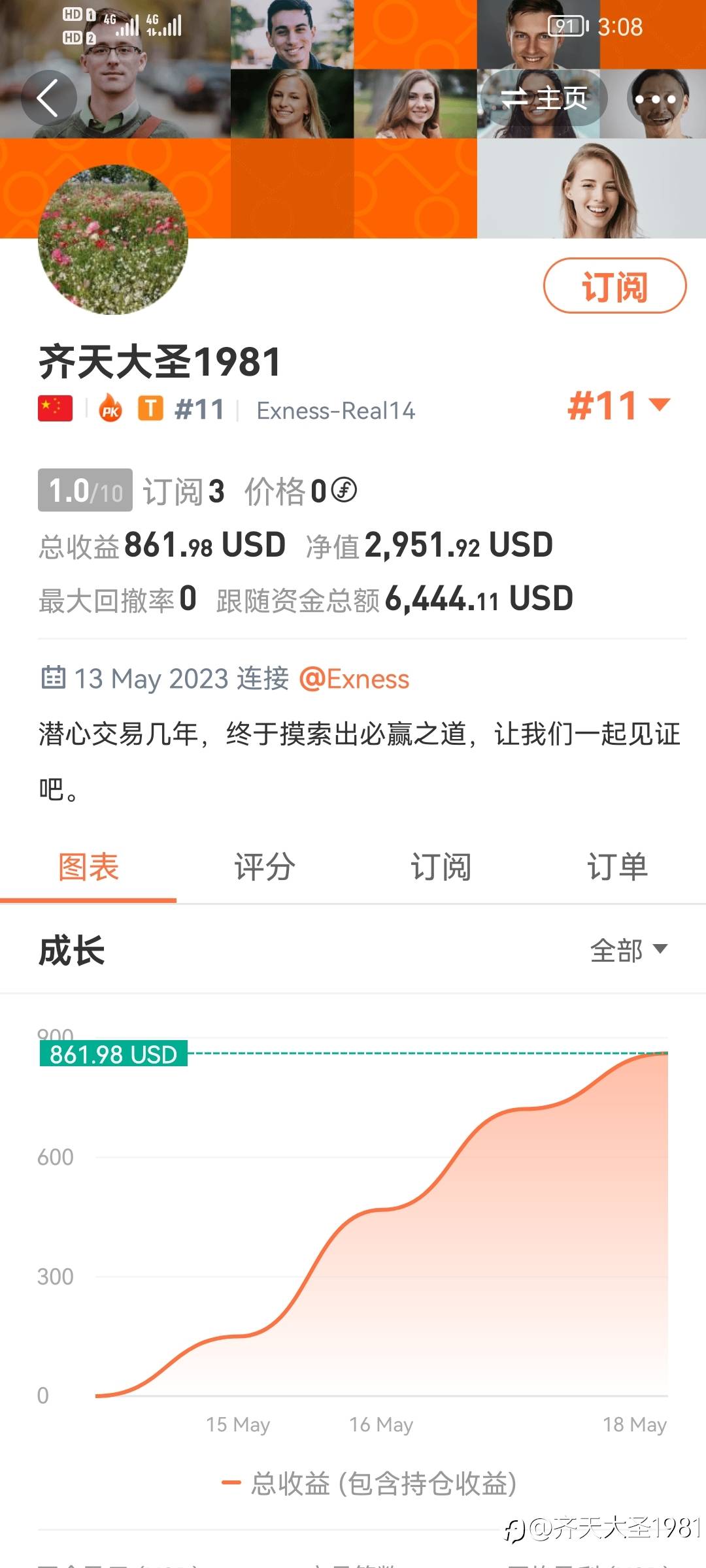Image resolution: width=706 pixels, height=1568 pixels.
Task: Open the 全部 time range dropdown
Action: coord(628,950)
